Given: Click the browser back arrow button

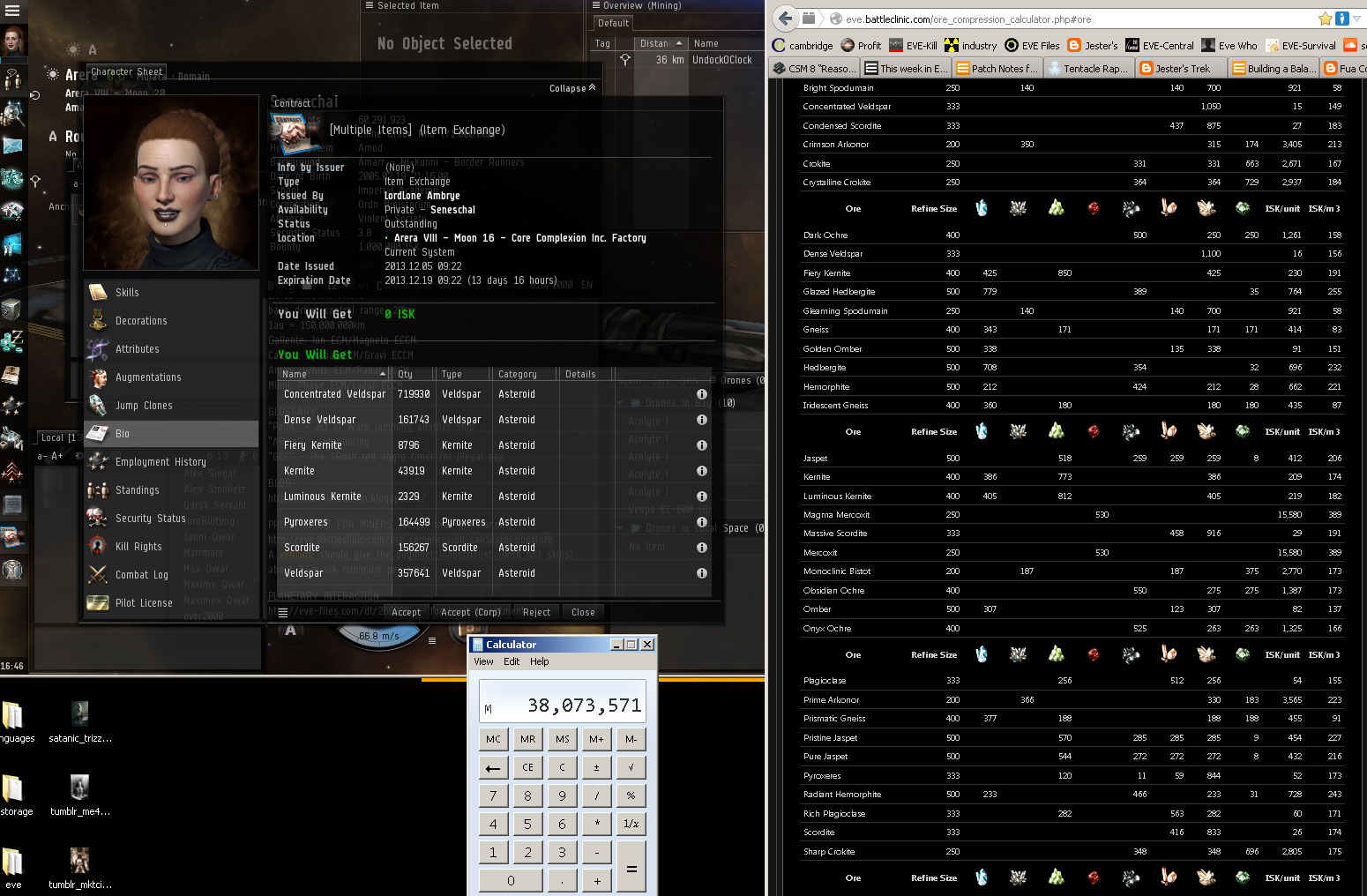Looking at the screenshot, I should point(786,19).
